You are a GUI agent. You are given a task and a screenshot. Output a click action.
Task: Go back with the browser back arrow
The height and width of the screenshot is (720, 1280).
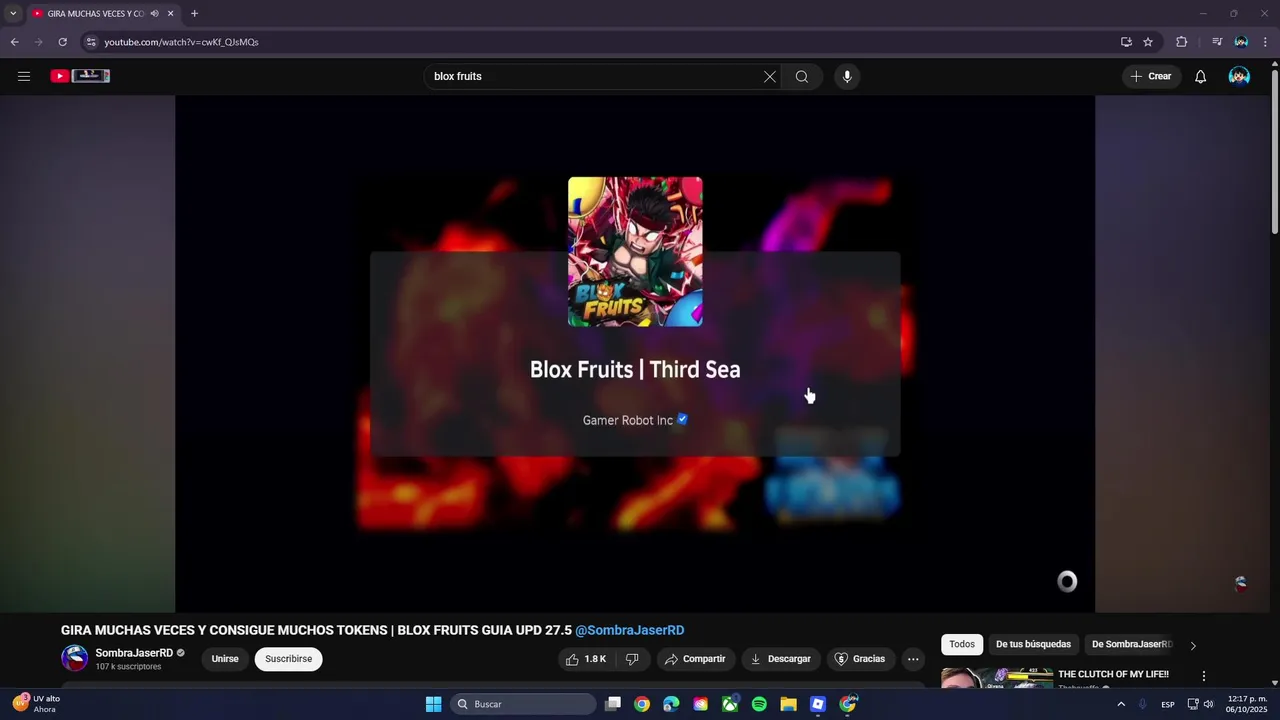[x=14, y=42]
